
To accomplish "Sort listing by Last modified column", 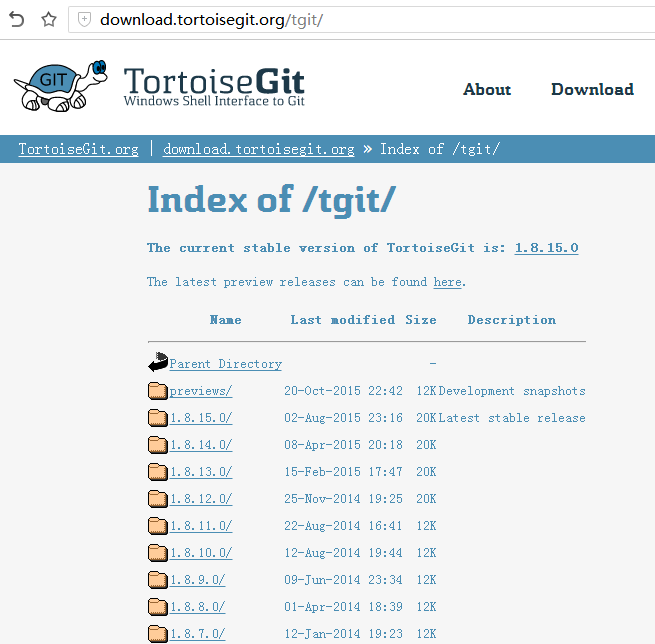I will 343,320.
